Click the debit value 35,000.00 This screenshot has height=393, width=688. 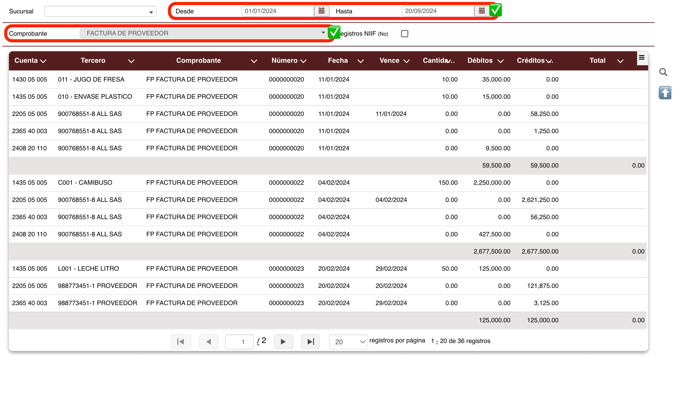[x=496, y=79]
